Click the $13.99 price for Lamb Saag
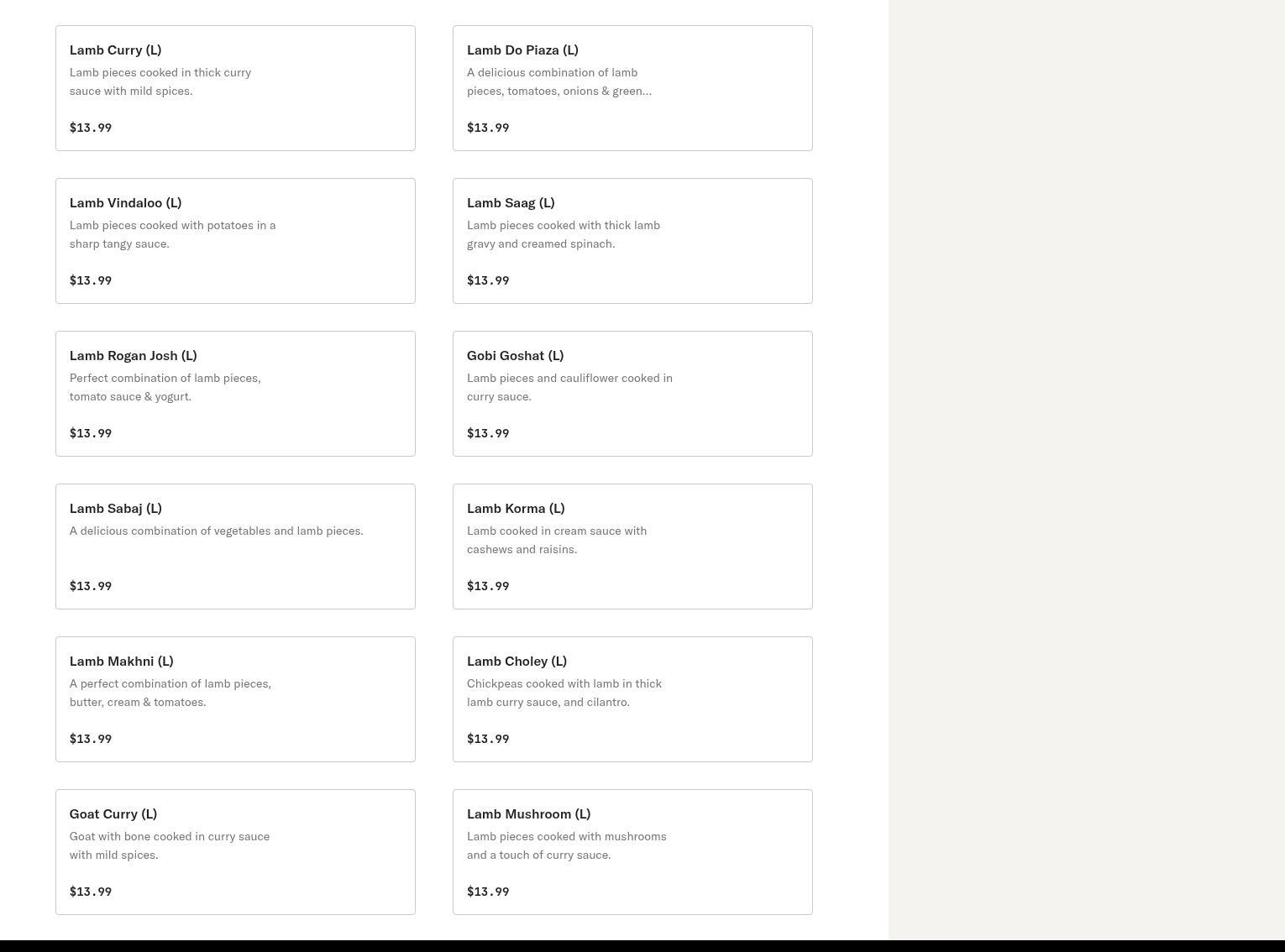 [x=488, y=280]
